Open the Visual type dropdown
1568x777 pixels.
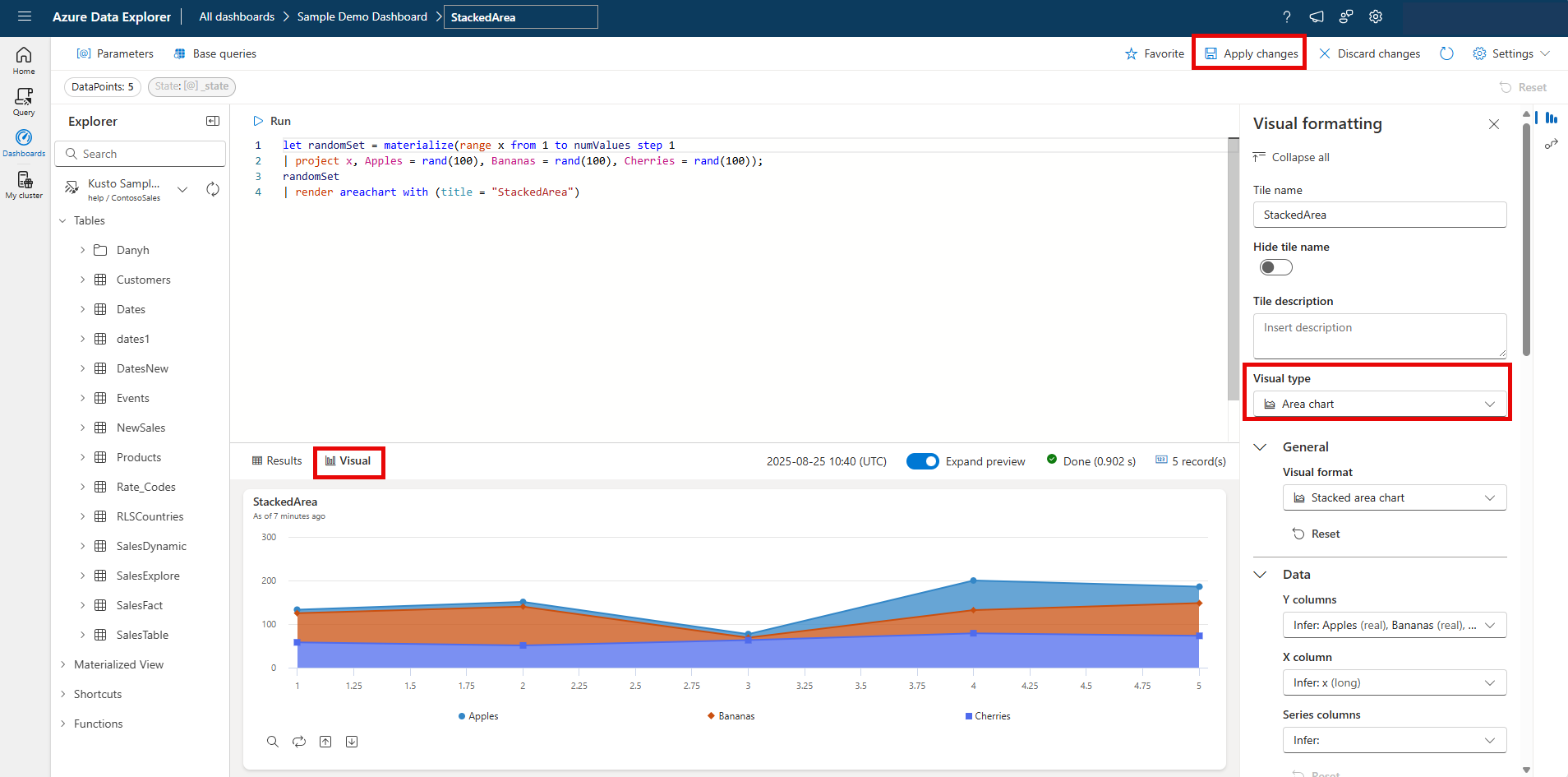click(1379, 404)
